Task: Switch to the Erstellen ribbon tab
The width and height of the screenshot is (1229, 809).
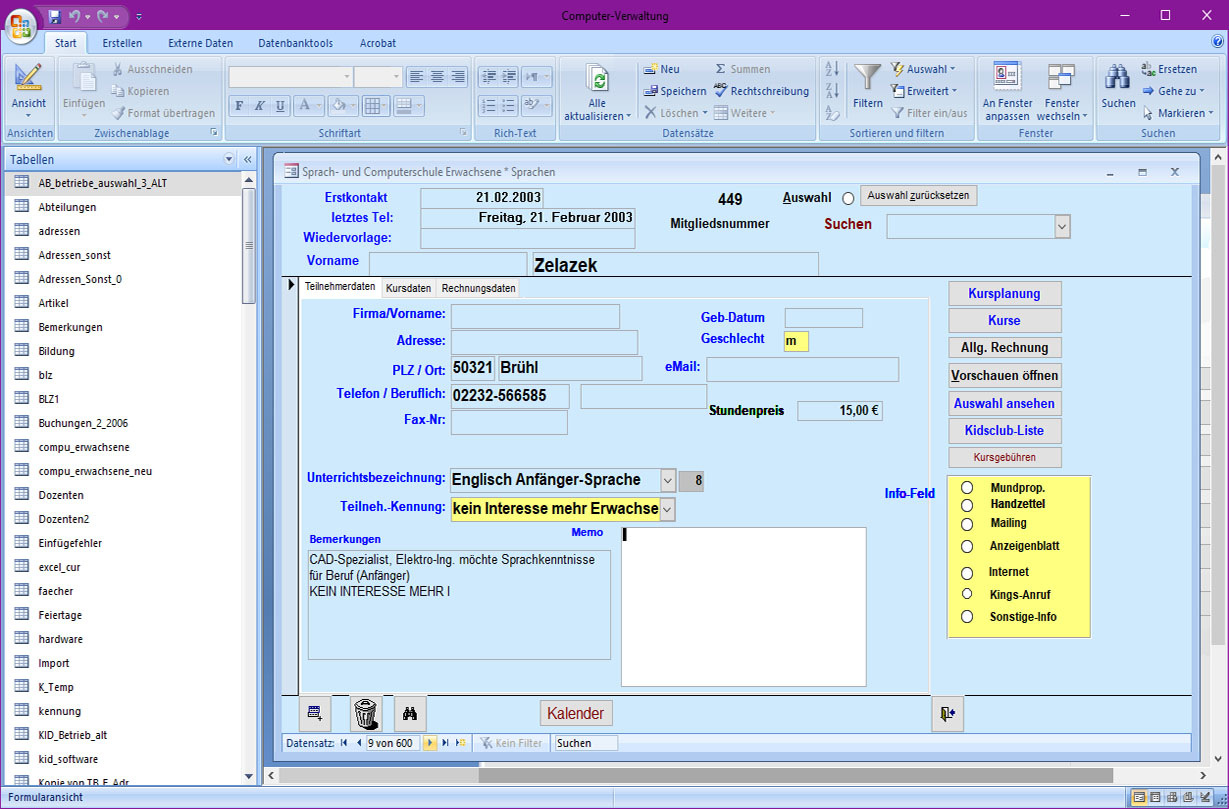Action: 122,43
